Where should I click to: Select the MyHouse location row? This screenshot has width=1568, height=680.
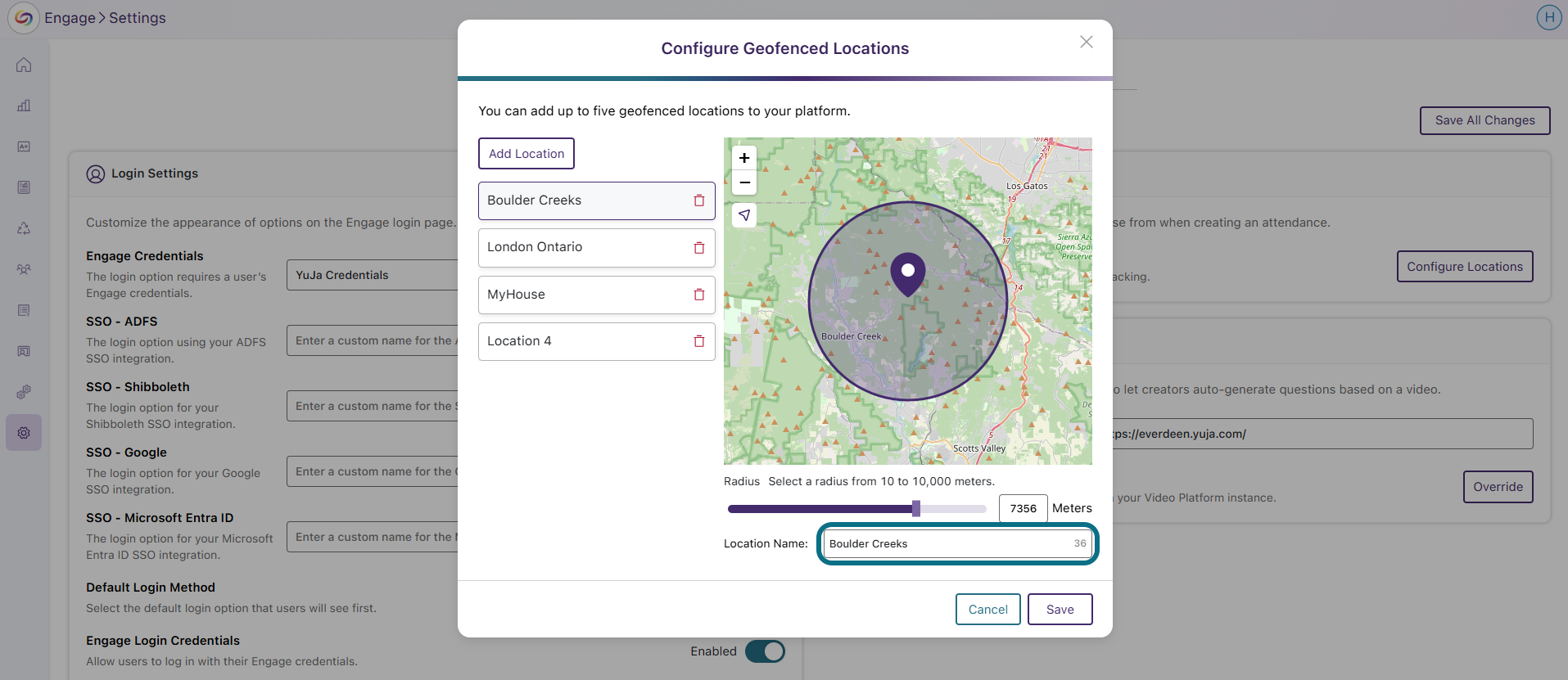point(597,295)
